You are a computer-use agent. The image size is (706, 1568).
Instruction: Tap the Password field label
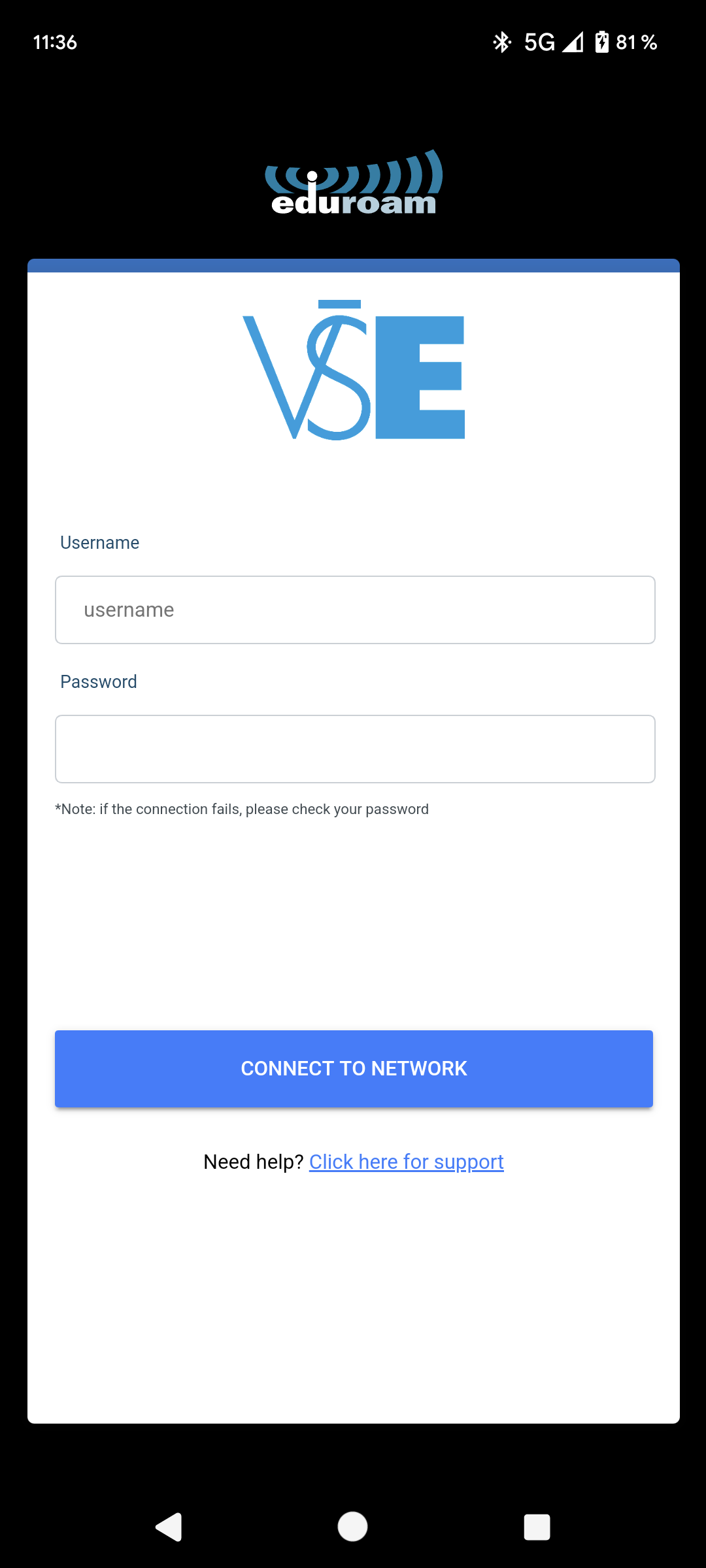(99, 681)
